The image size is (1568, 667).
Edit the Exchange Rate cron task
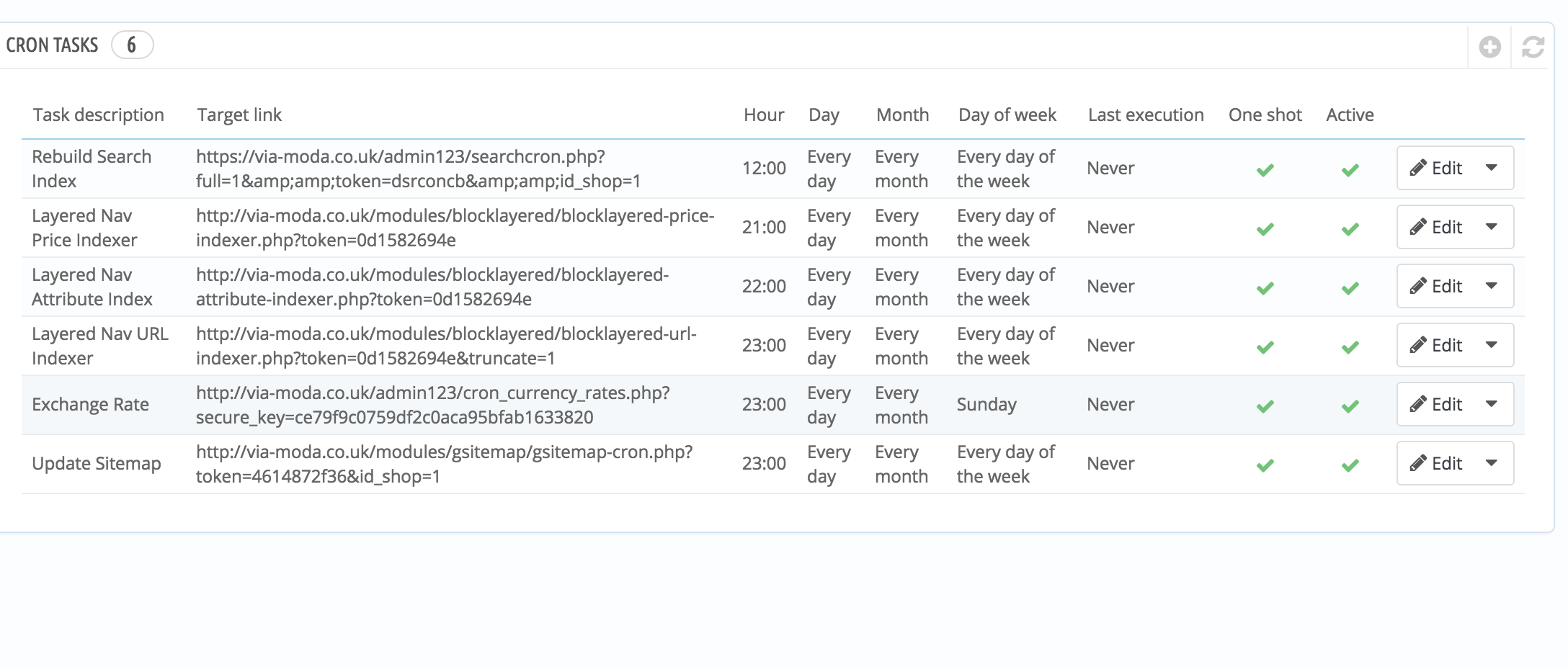click(x=1437, y=404)
